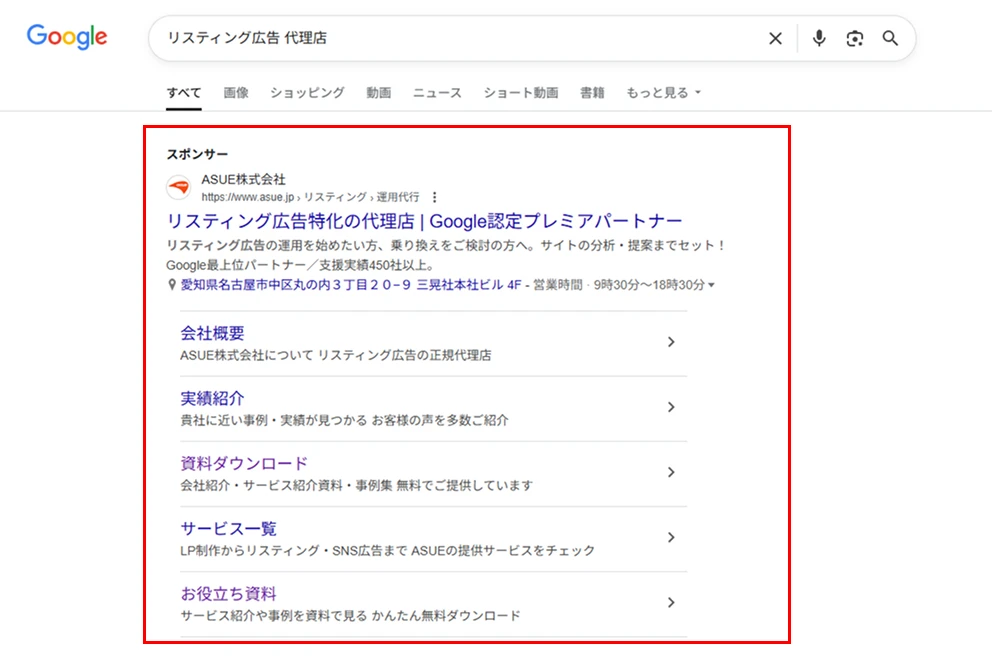Expand the もっと見る dropdown
The height and width of the screenshot is (656, 992).
point(664,93)
